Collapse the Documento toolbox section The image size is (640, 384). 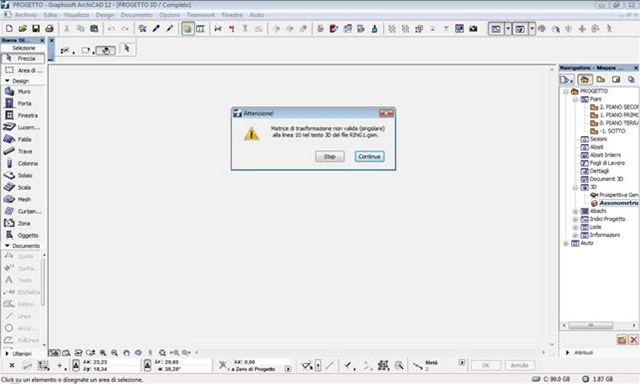(7, 246)
